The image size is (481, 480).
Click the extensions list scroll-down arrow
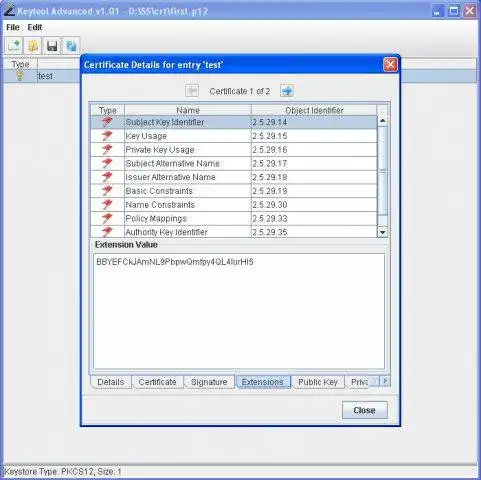coord(382,232)
